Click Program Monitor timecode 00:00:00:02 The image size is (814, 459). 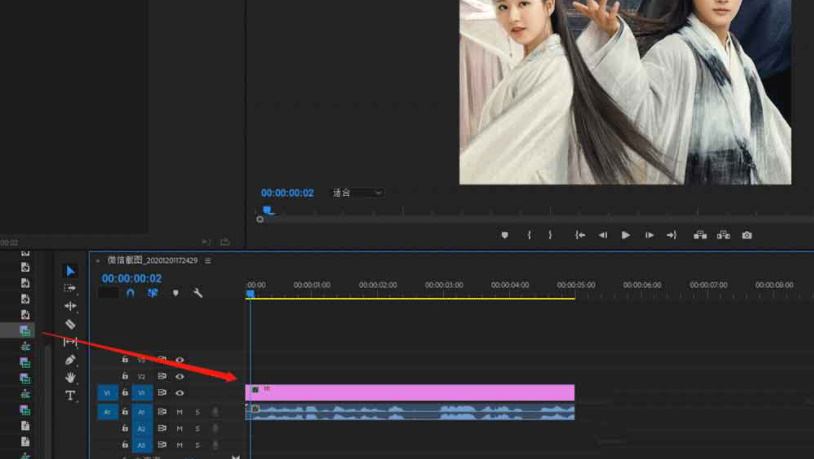(287, 193)
